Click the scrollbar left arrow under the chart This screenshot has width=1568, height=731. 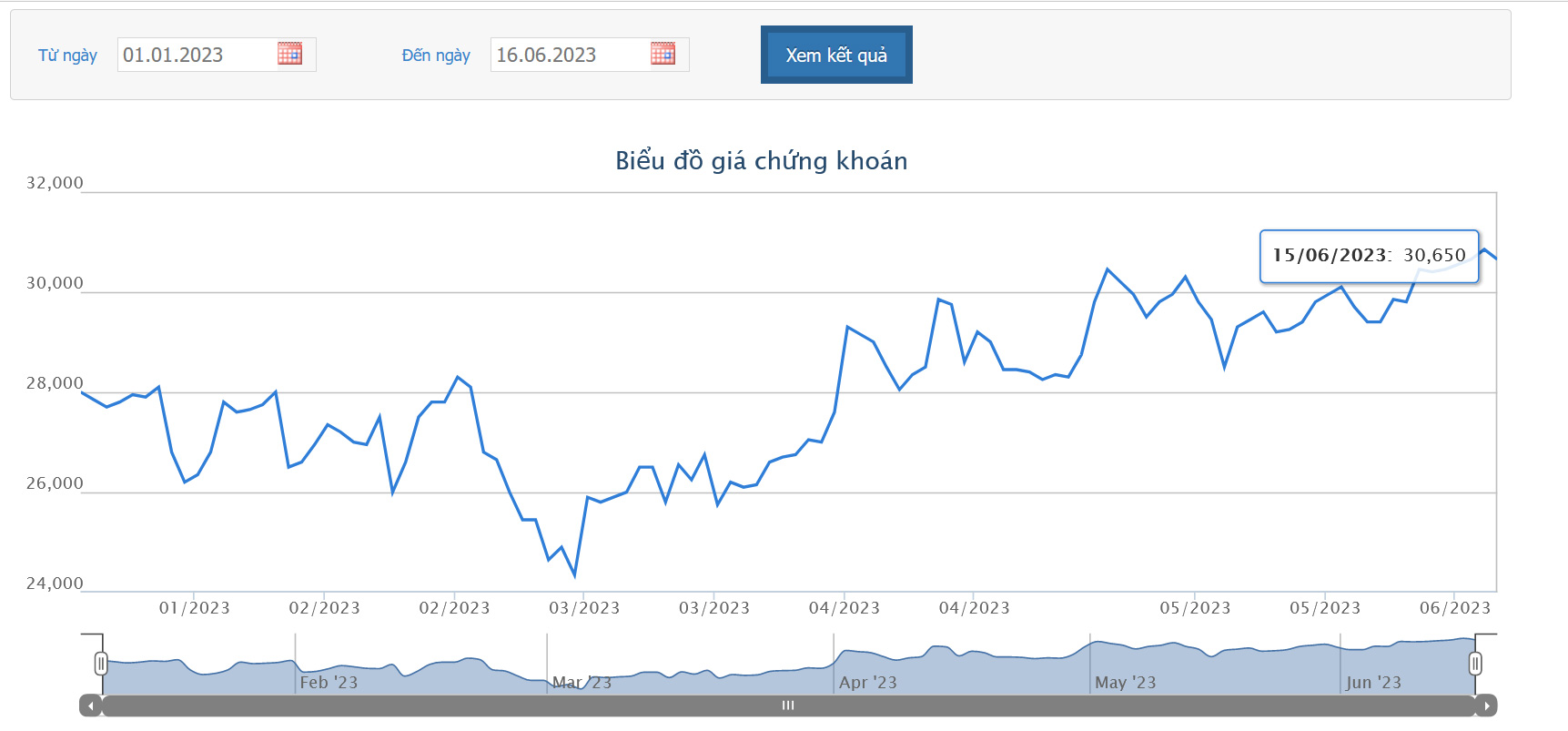click(x=90, y=706)
